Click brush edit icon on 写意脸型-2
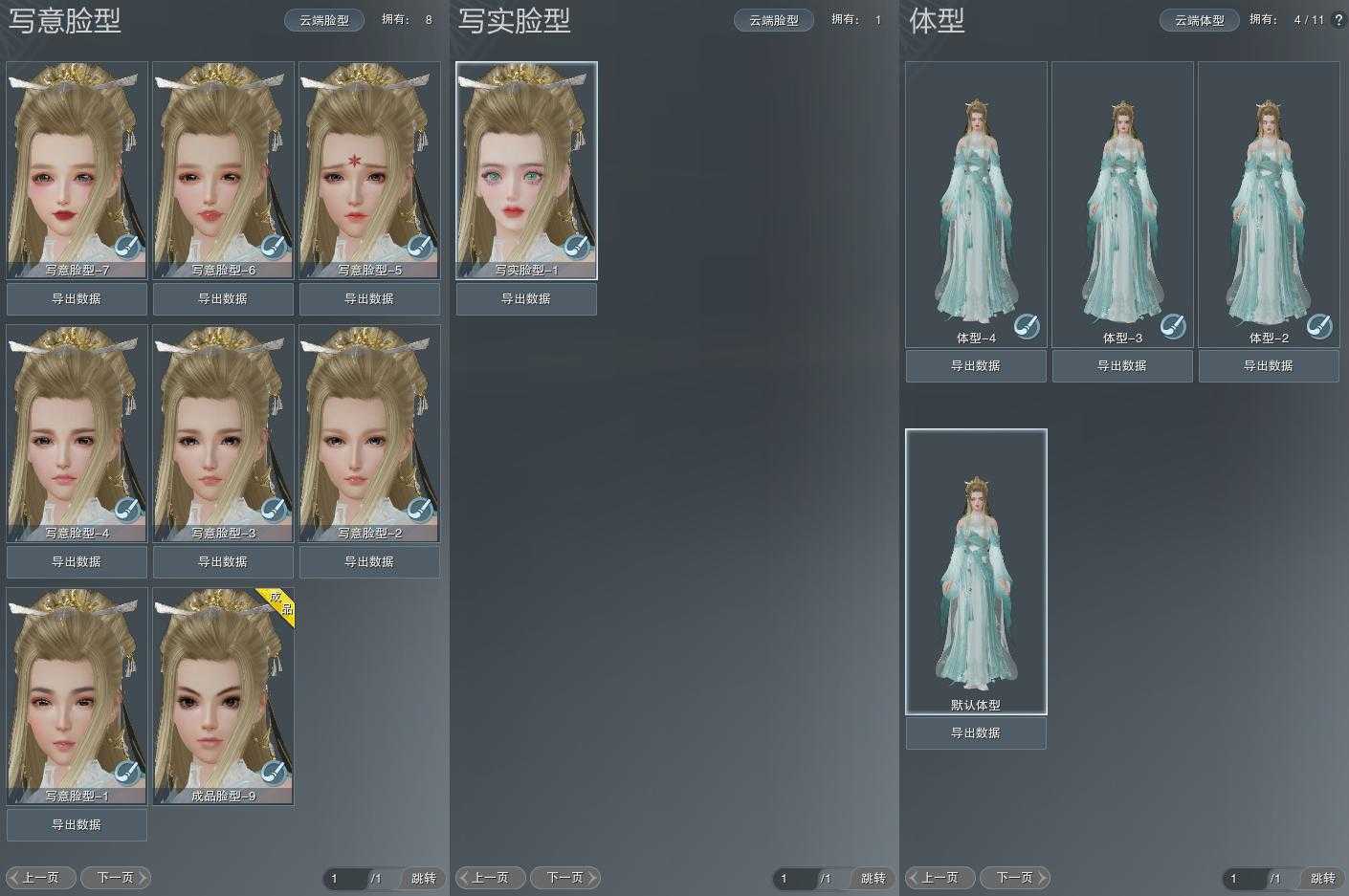This screenshot has height=896, width=1349. click(x=420, y=510)
